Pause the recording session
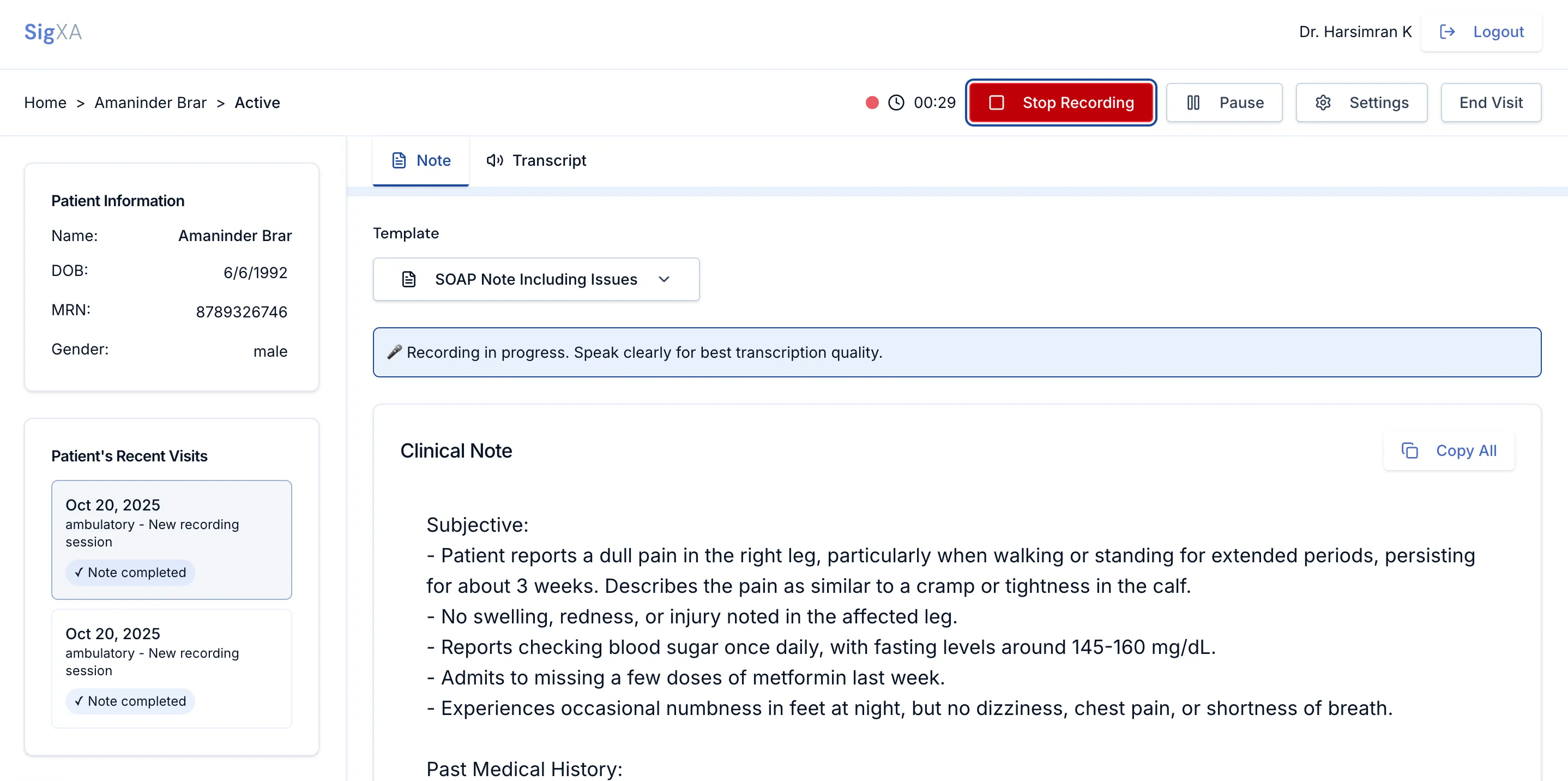 (x=1223, y=103)
